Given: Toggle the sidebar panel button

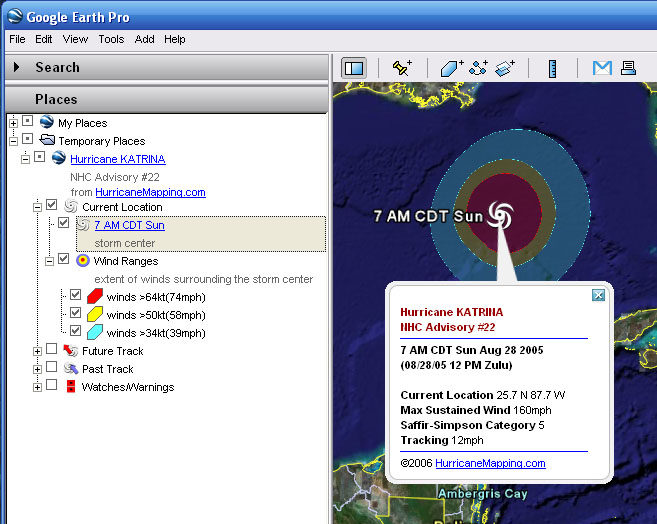Looking at the screenshot, I should [x=354, y=68].
